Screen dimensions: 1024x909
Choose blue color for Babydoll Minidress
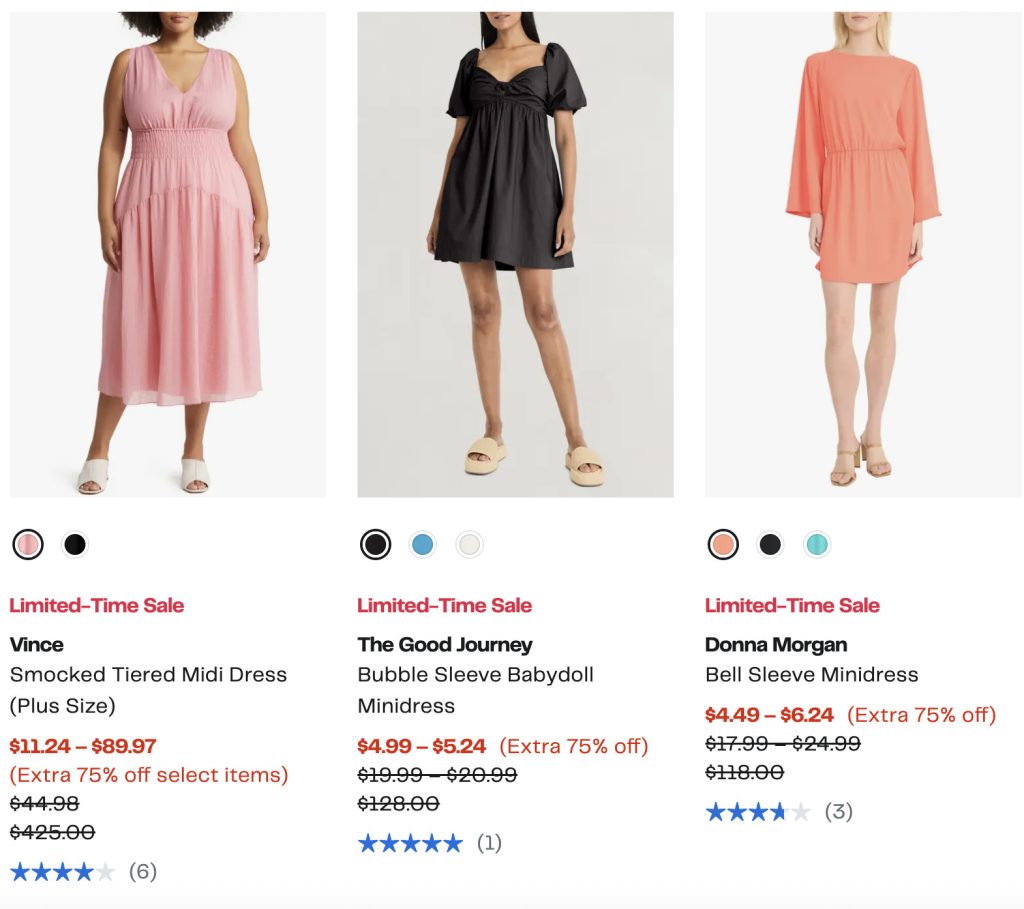[x=423, y=545]
